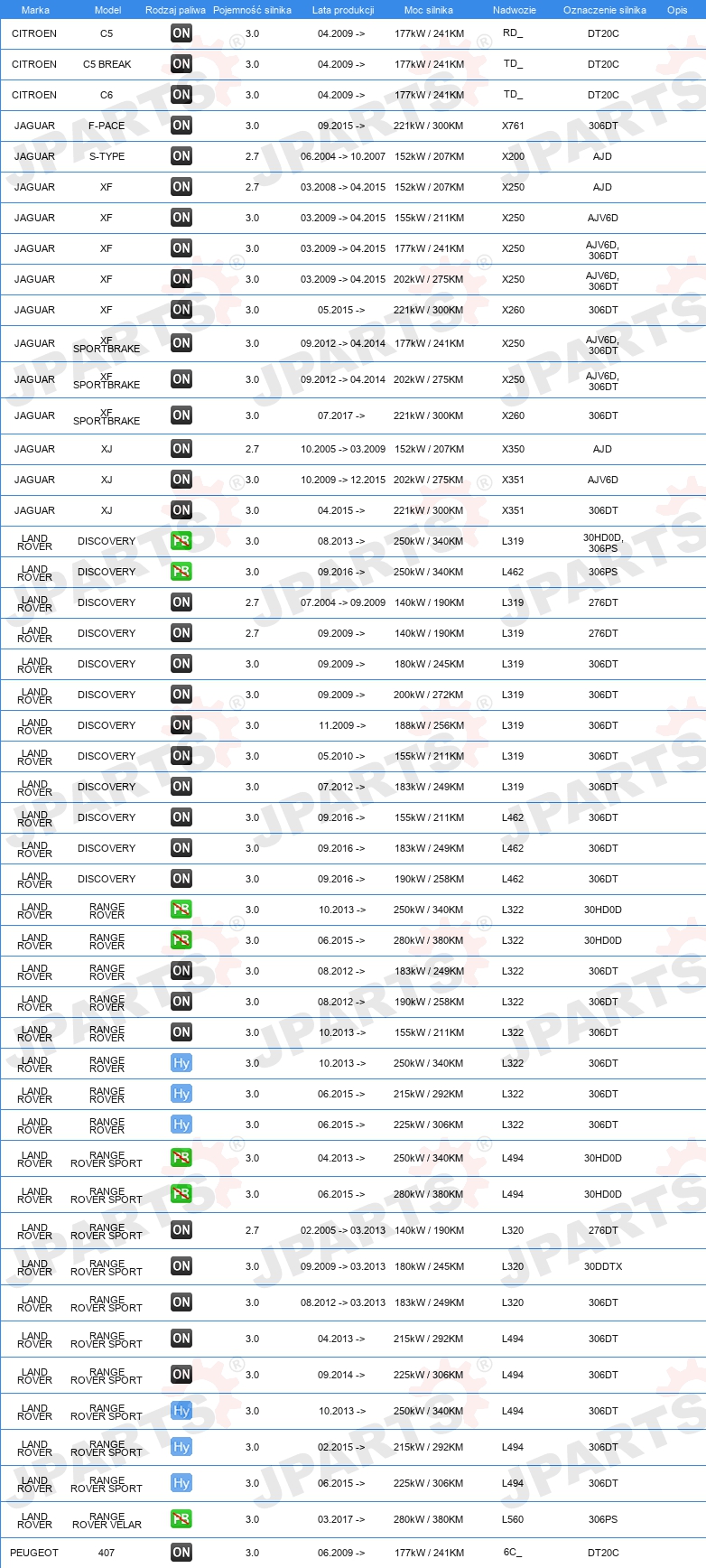Click the 03.2017 -> production date

pyautogui.click(x=341, y=1519)
